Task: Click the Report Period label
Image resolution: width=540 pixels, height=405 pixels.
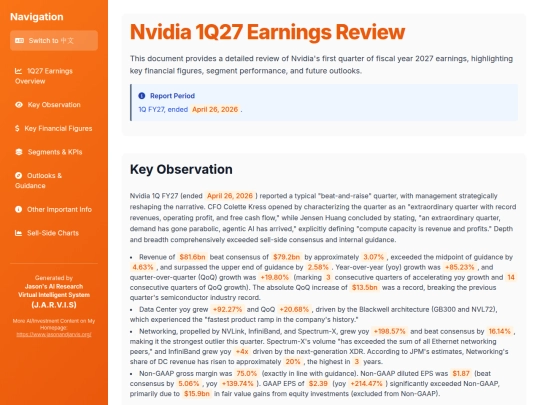Action: pos(172,96)
